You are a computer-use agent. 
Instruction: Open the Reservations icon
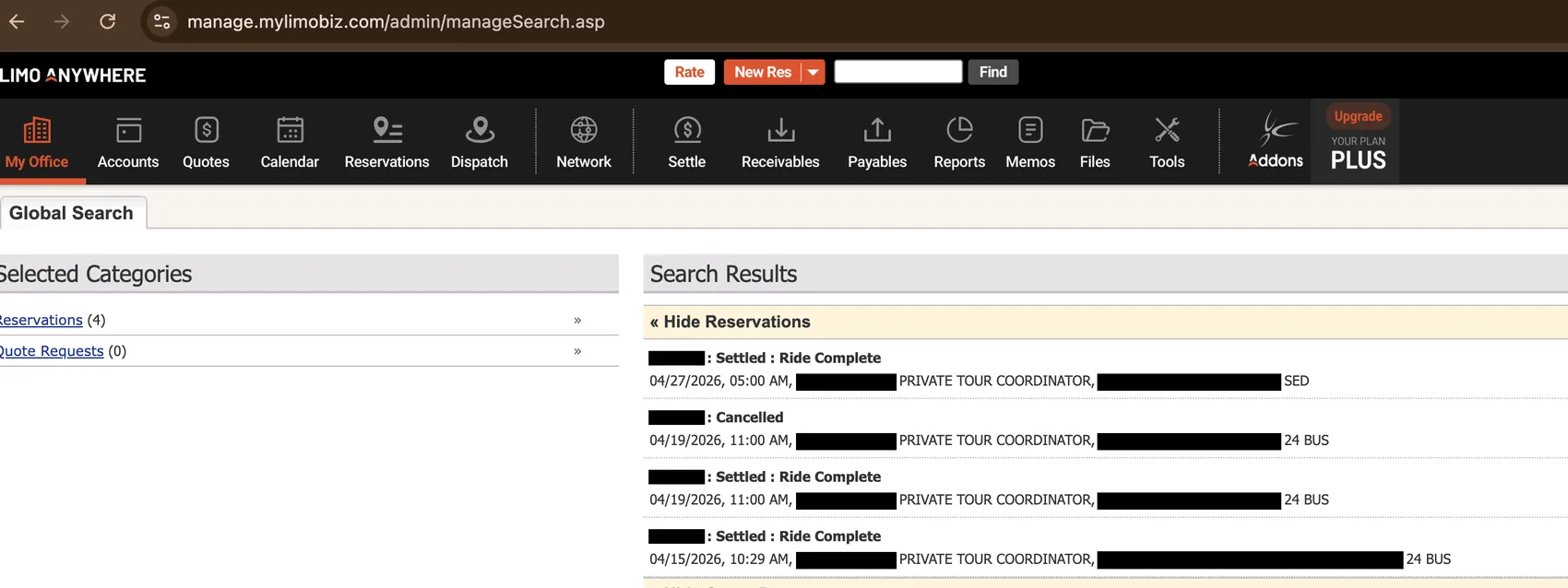[x=387, y=130]
